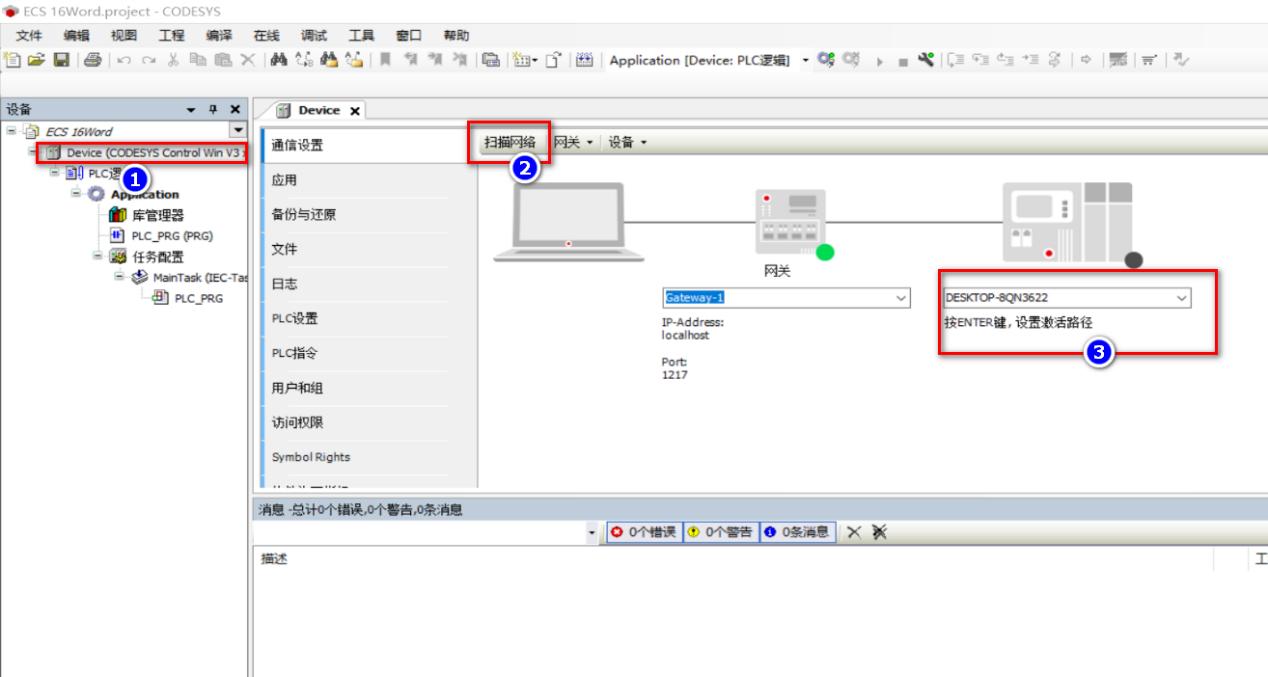Collapse the ECS 16Word tree node
The height and width of the screenshot is (677, 1268).
click(x=11, y=131)
